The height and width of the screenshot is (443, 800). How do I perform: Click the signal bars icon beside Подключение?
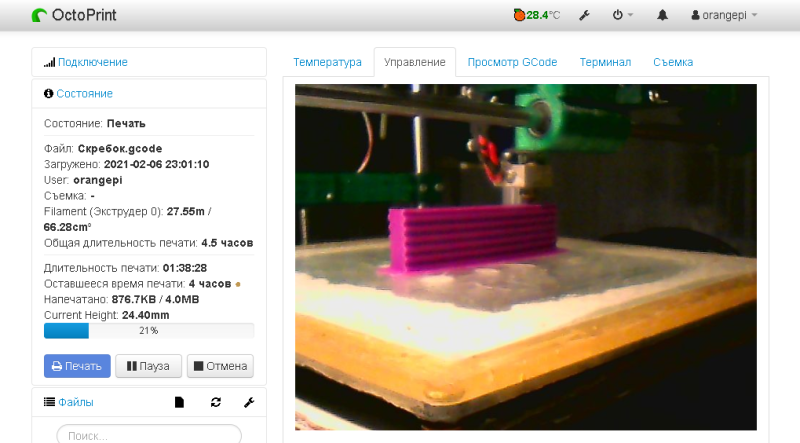point(49,62)
